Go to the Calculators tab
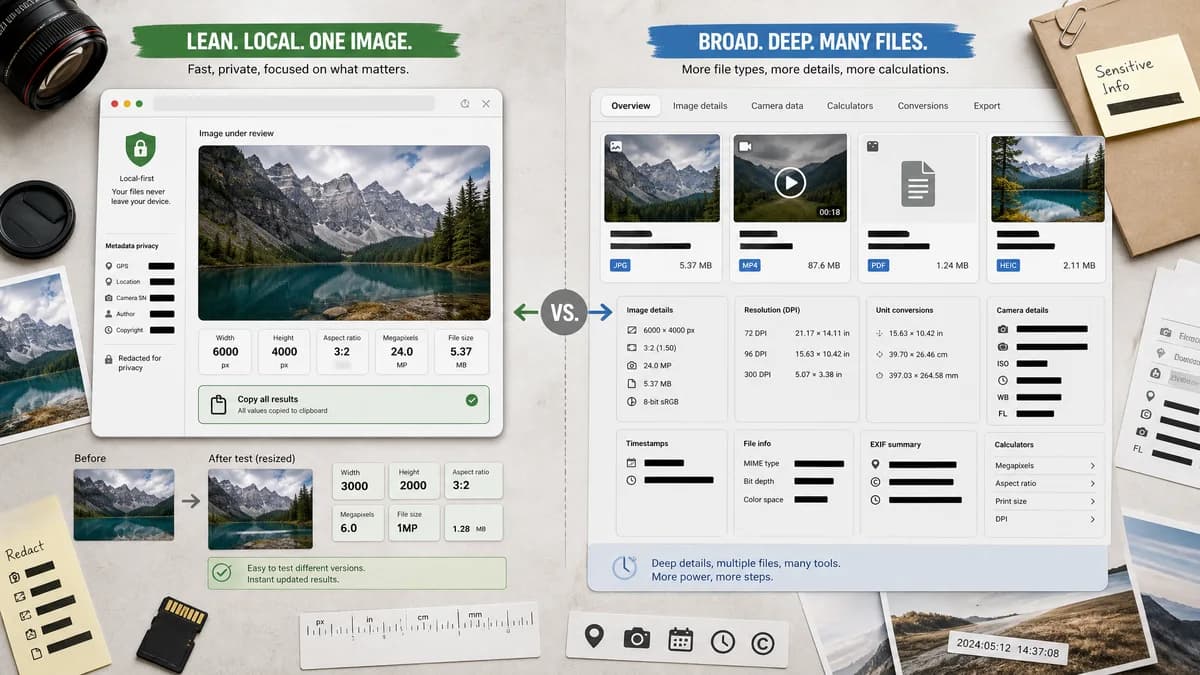The image size is (1200, 675). pos(850,105)
